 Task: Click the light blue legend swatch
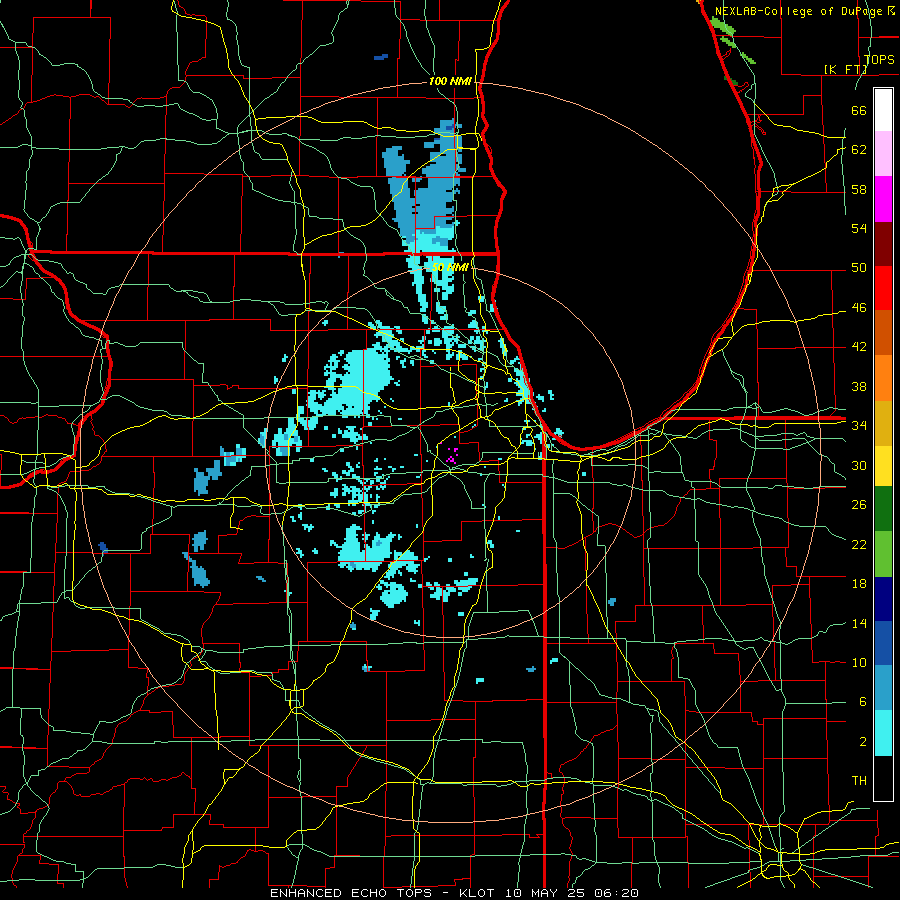pos(883,688)
